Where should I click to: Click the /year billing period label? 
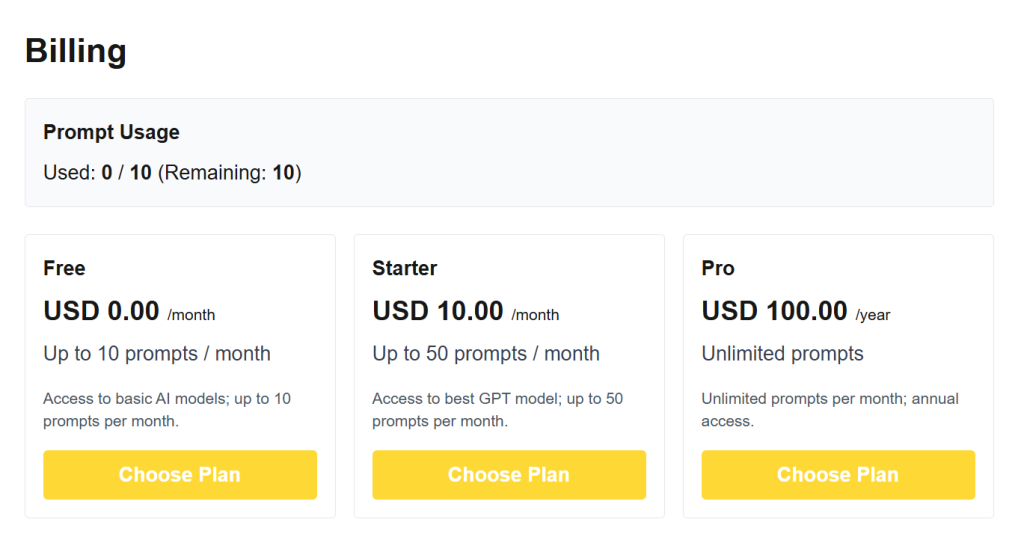873,315
